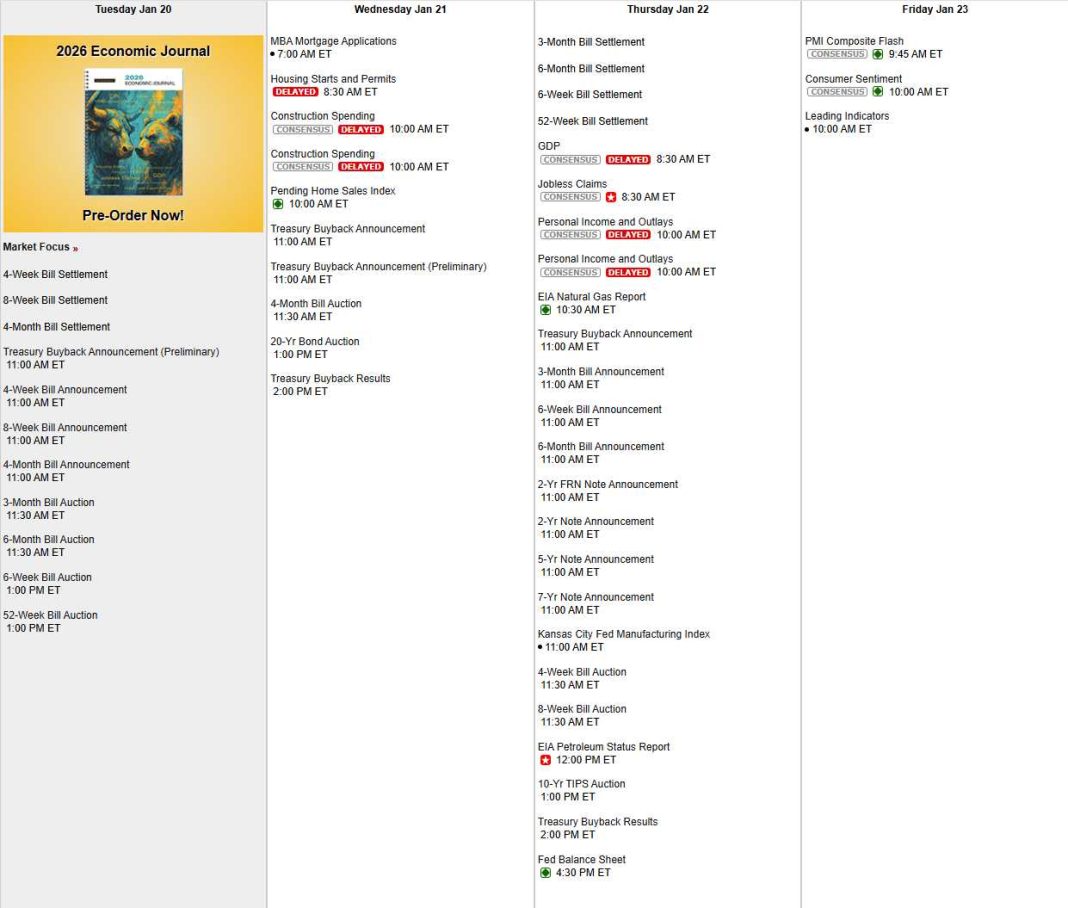Click Pre-Order Now on the journal ad
The height and width of the screenshot is (908, 1068).
click(x=133, y=215)
